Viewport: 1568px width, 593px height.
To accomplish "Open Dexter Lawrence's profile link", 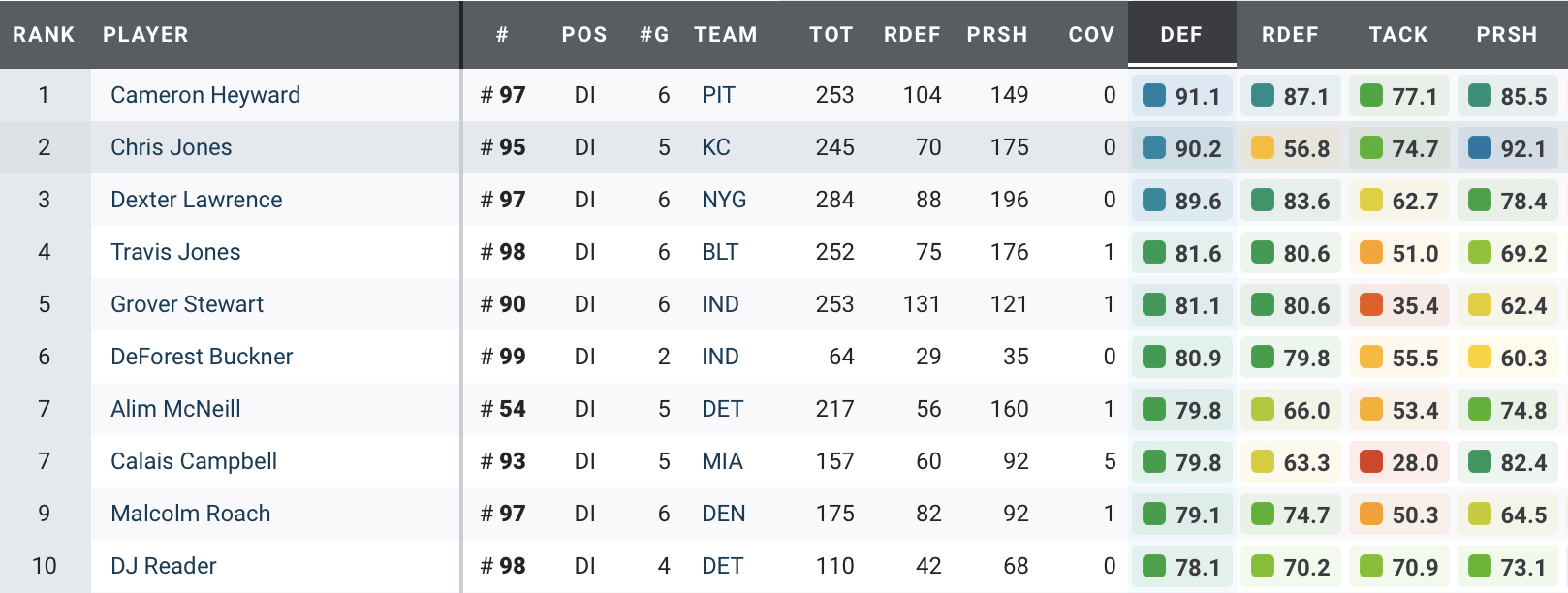I will coord(197,200).
